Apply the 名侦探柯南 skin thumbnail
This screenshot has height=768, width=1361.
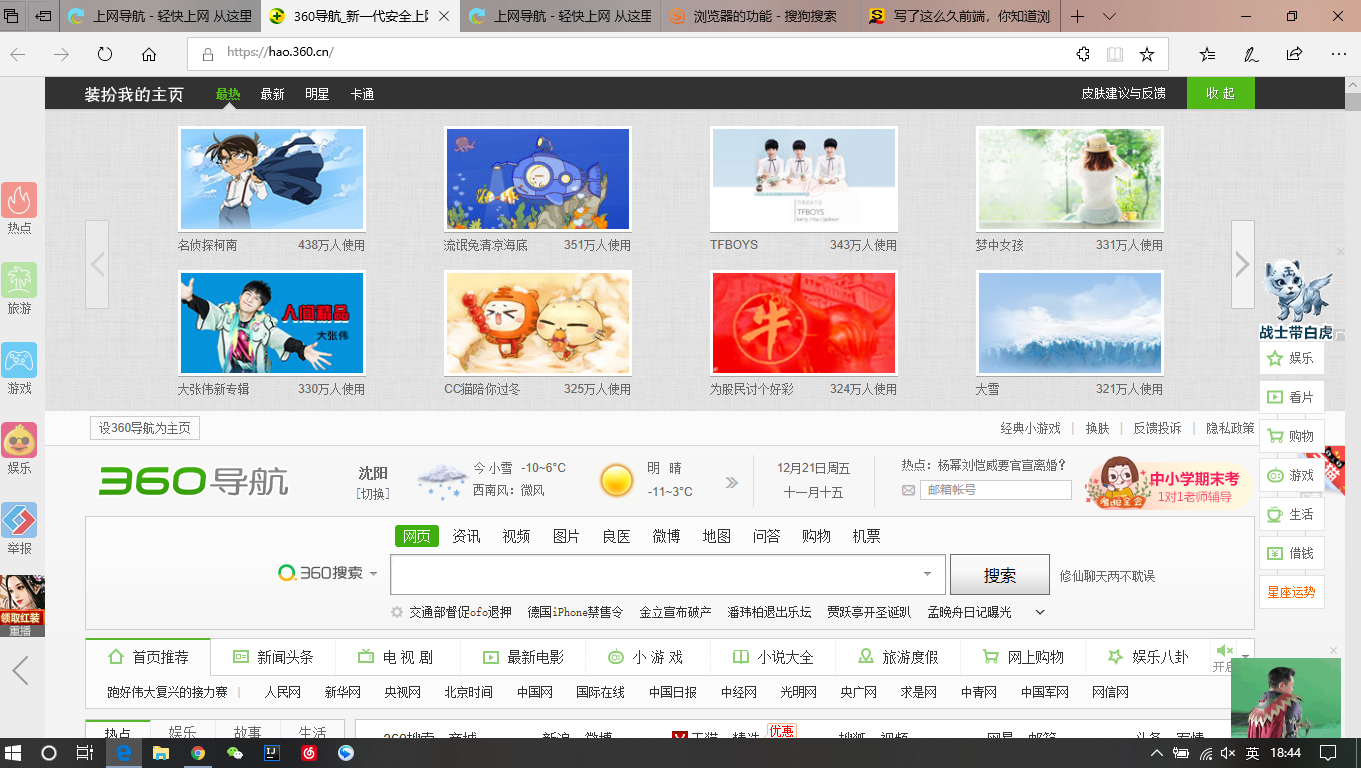(271, 179)
